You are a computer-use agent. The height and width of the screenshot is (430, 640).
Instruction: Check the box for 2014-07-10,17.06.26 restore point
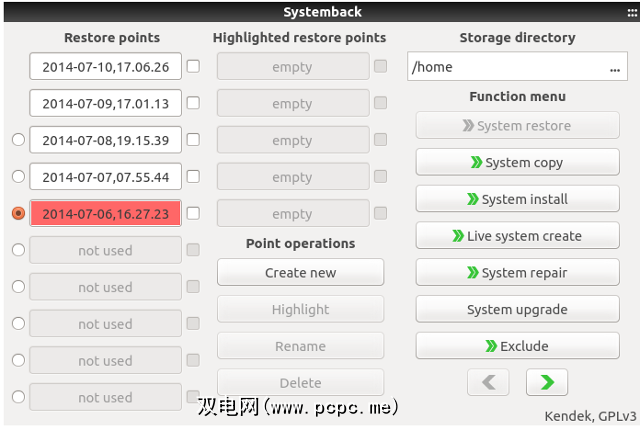193,67
